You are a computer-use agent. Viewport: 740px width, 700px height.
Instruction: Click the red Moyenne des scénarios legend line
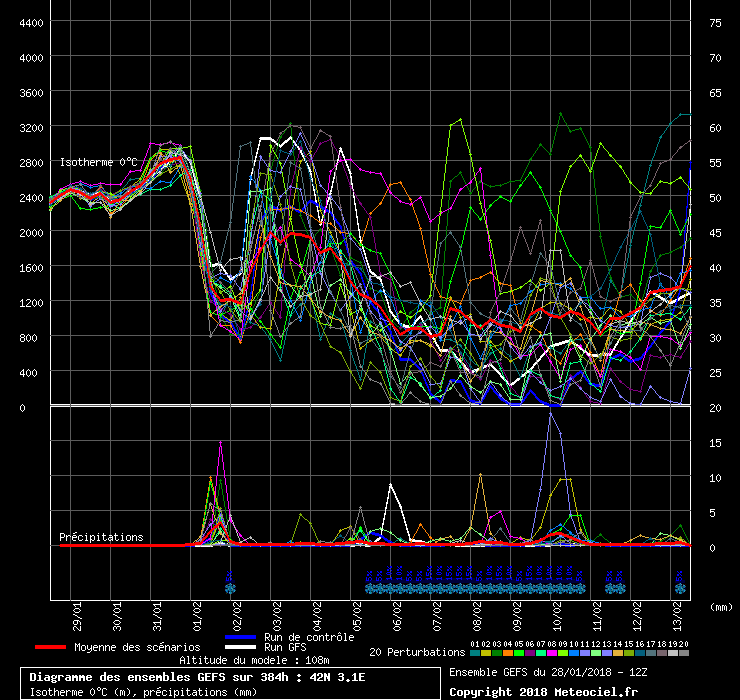[50, 647]
